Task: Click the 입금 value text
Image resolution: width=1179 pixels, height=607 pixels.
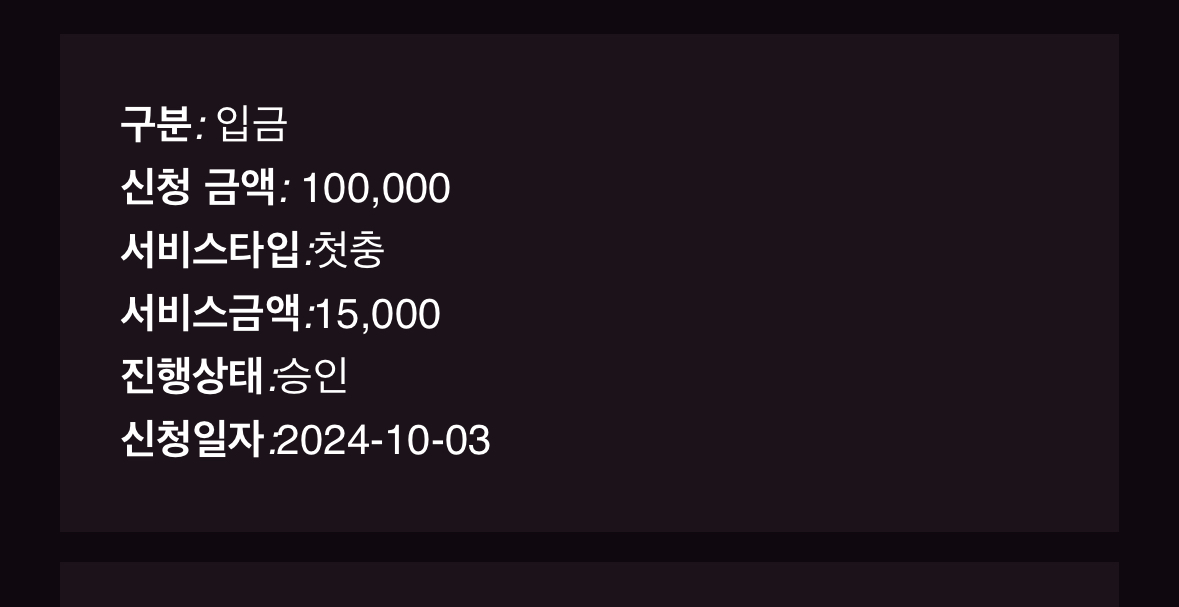Action: [x=252, y=124]
